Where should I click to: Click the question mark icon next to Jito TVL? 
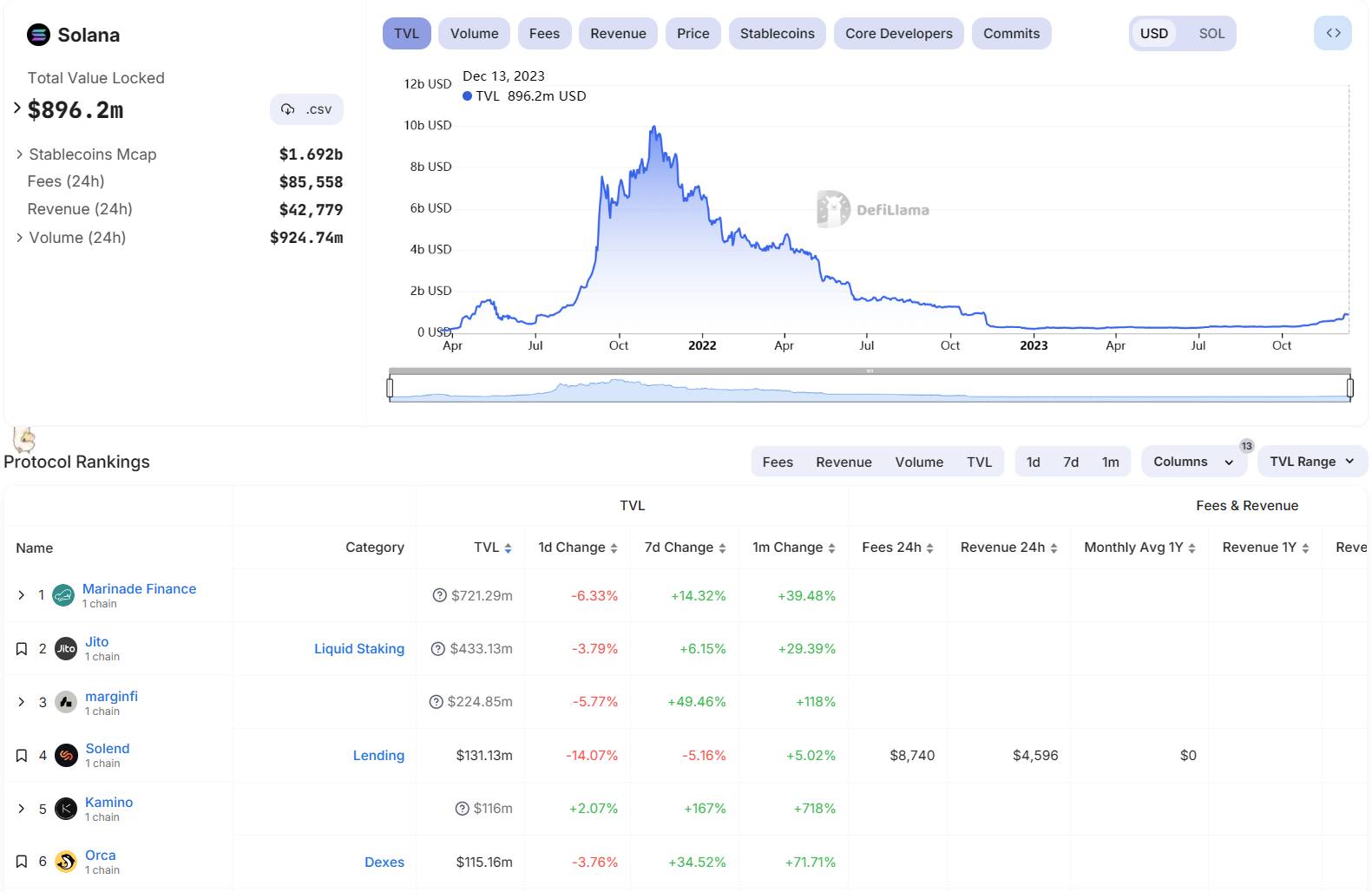437,648
